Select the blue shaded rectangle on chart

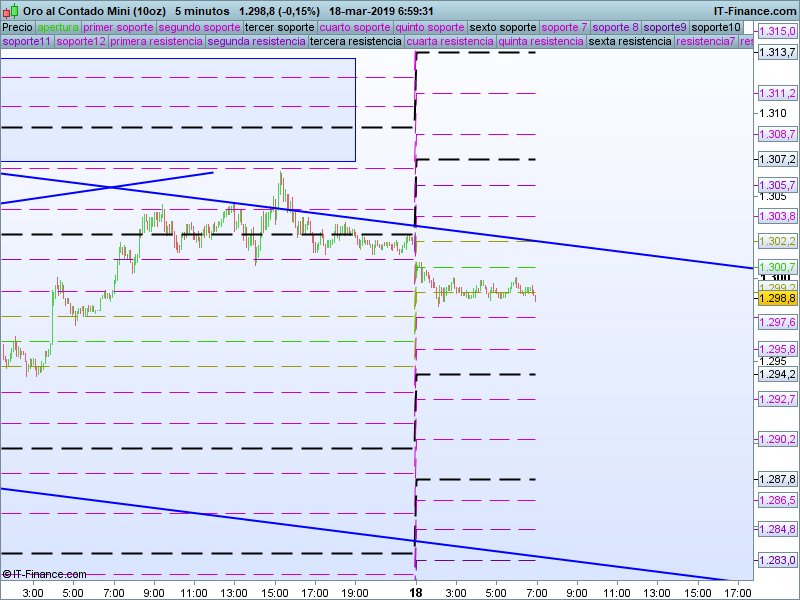click(x=178, y=109)
